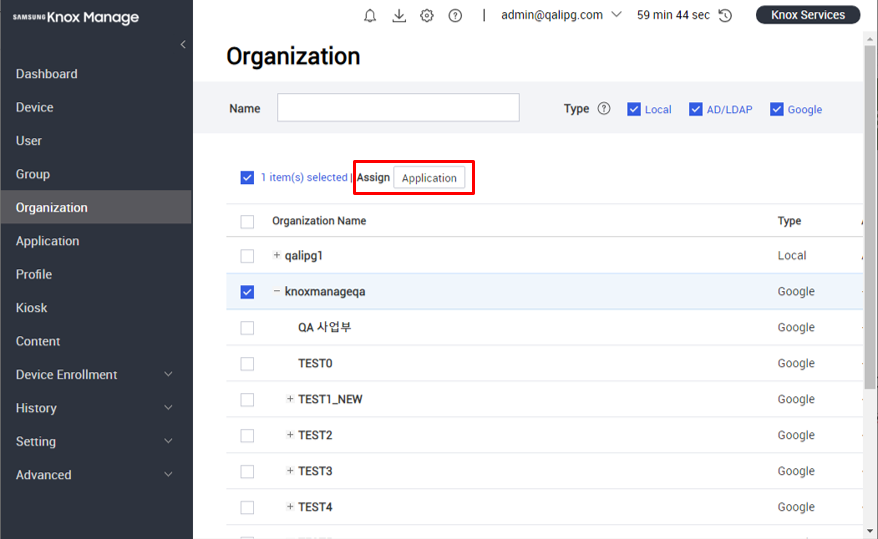Viewport: 878px width, 539px height.
Task: Check the TEST0 row checkbox
Action: click(247, 364)
